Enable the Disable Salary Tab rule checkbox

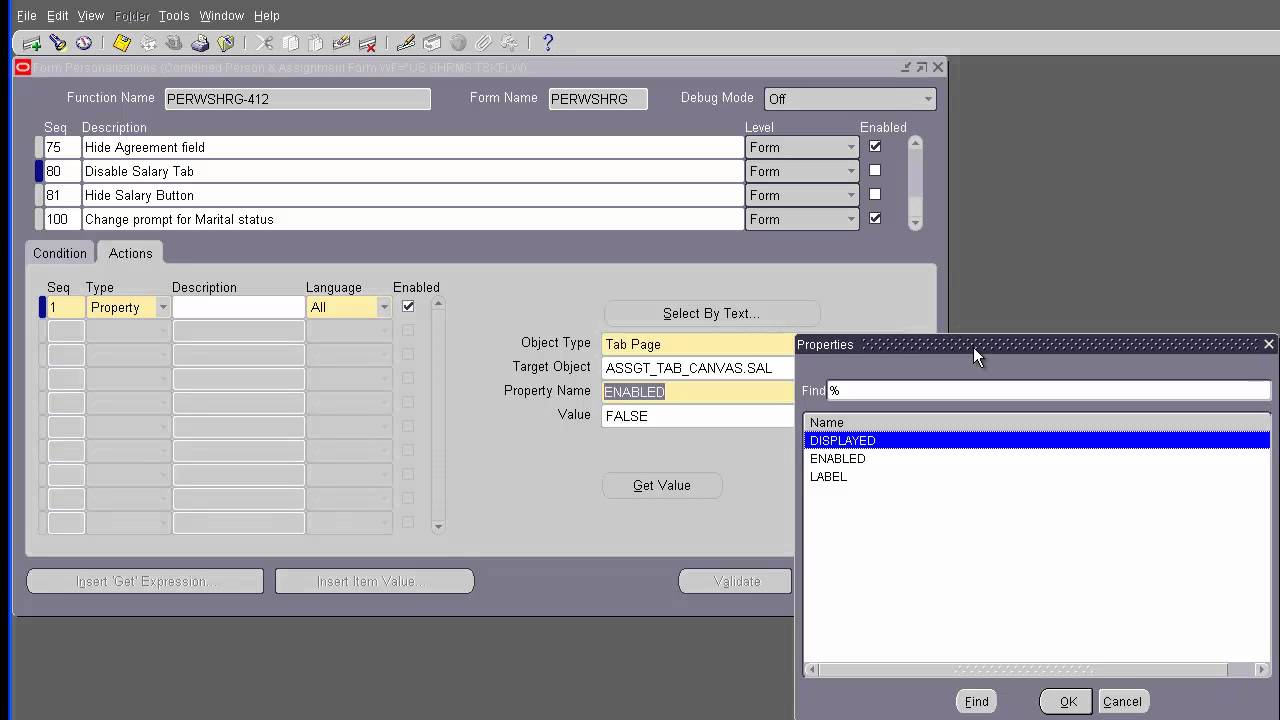tap(875, 170)
